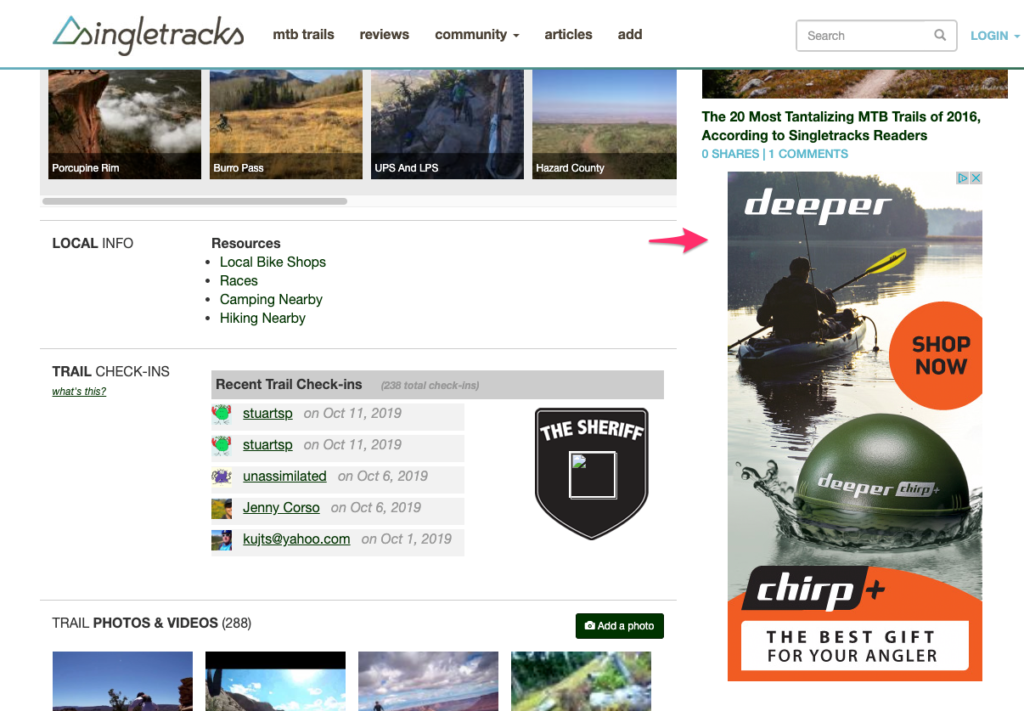
Task: Click The Sheriff badge image
Action: click(591, 472)
